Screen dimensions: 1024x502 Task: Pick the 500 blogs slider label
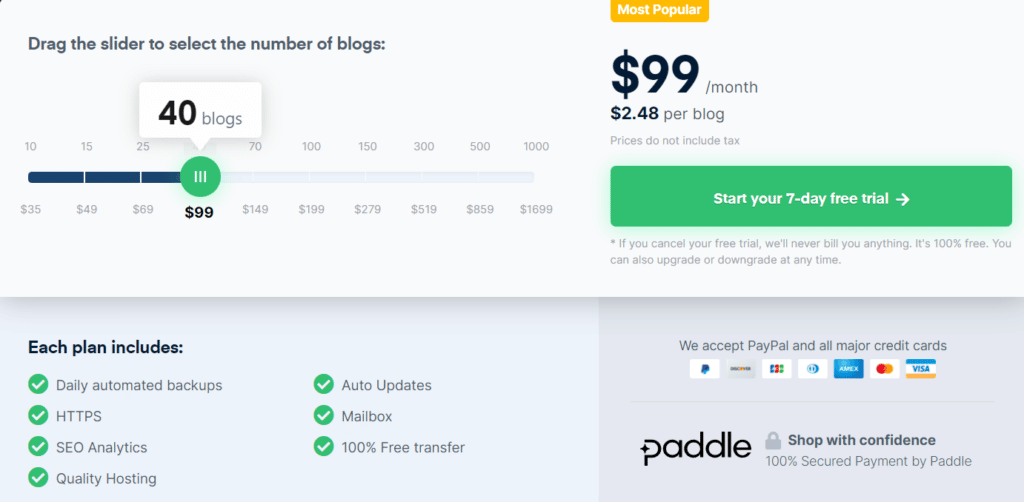click(480, 147)
